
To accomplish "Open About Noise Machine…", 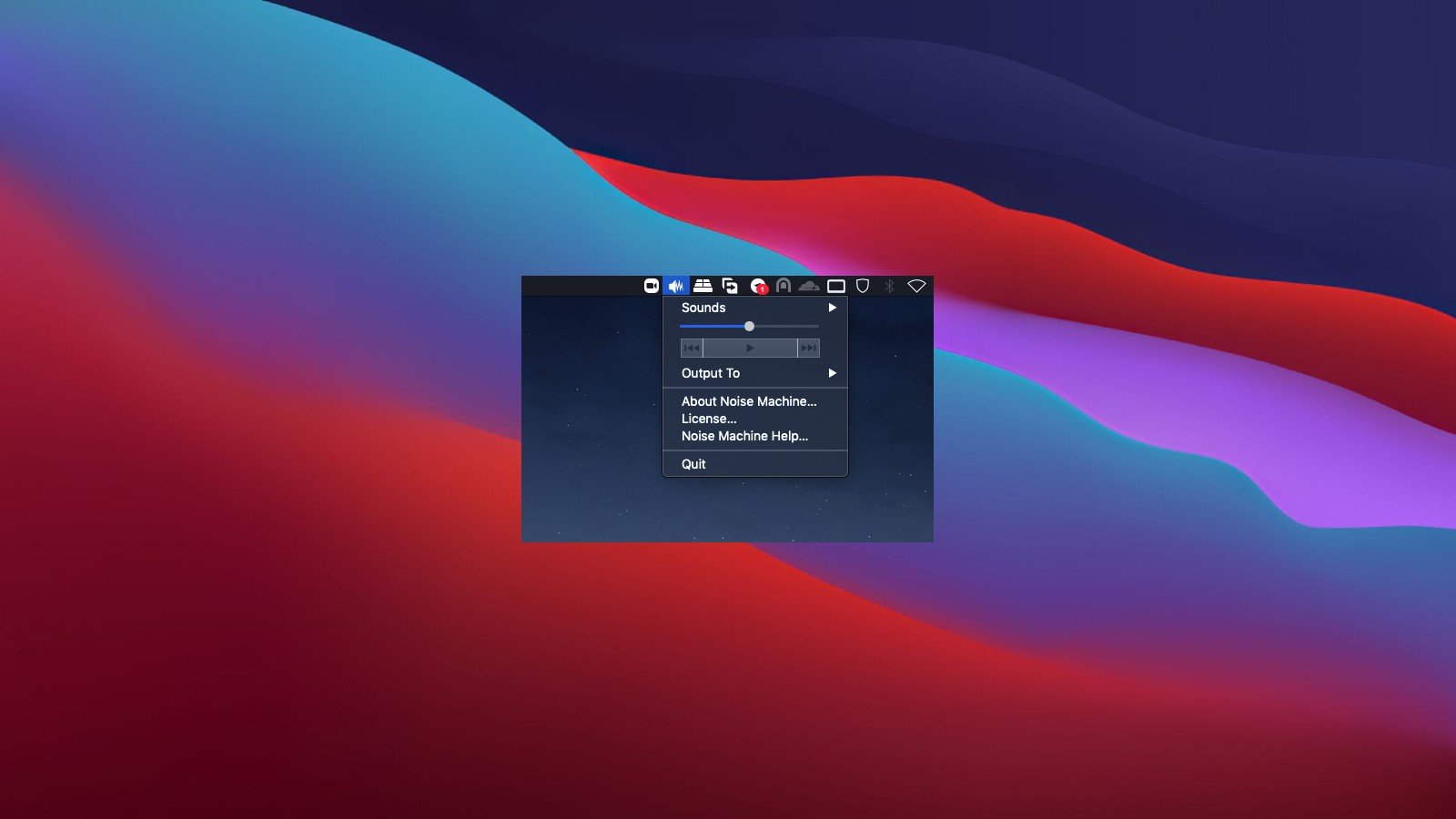I will click(749, 401).
